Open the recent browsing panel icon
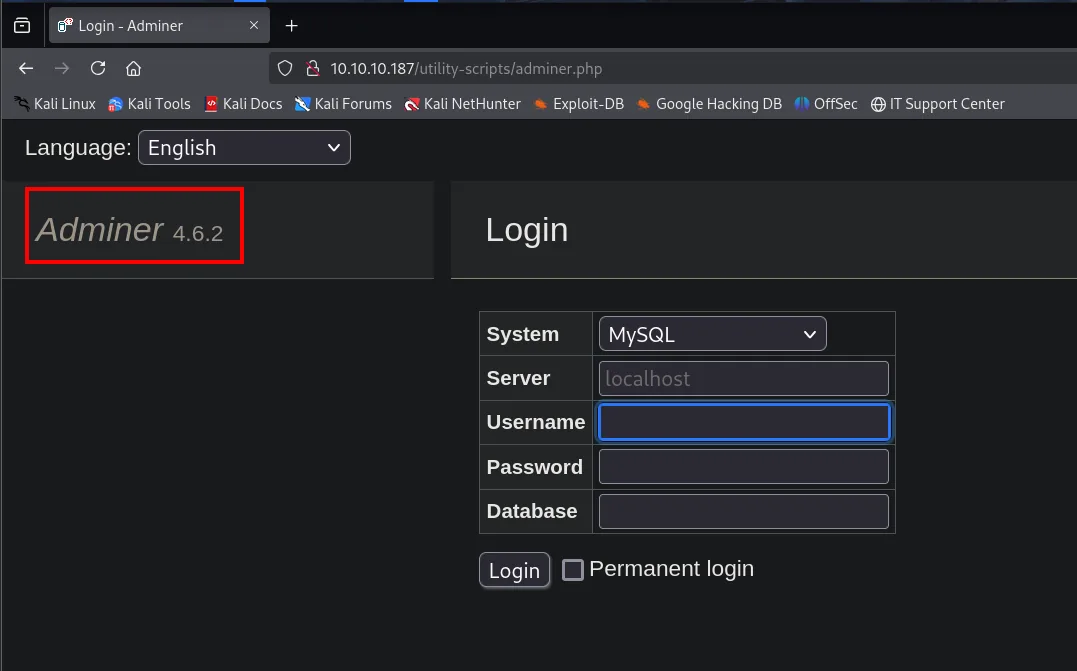The image size is (1077, 671). tap(22, 25)
